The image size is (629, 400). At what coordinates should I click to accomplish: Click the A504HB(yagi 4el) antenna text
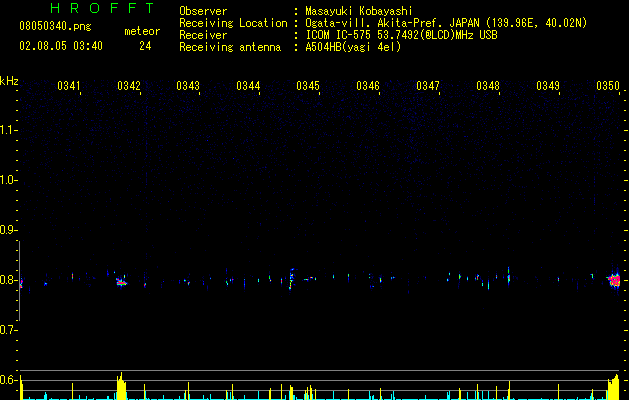click(x=353, y=47)
